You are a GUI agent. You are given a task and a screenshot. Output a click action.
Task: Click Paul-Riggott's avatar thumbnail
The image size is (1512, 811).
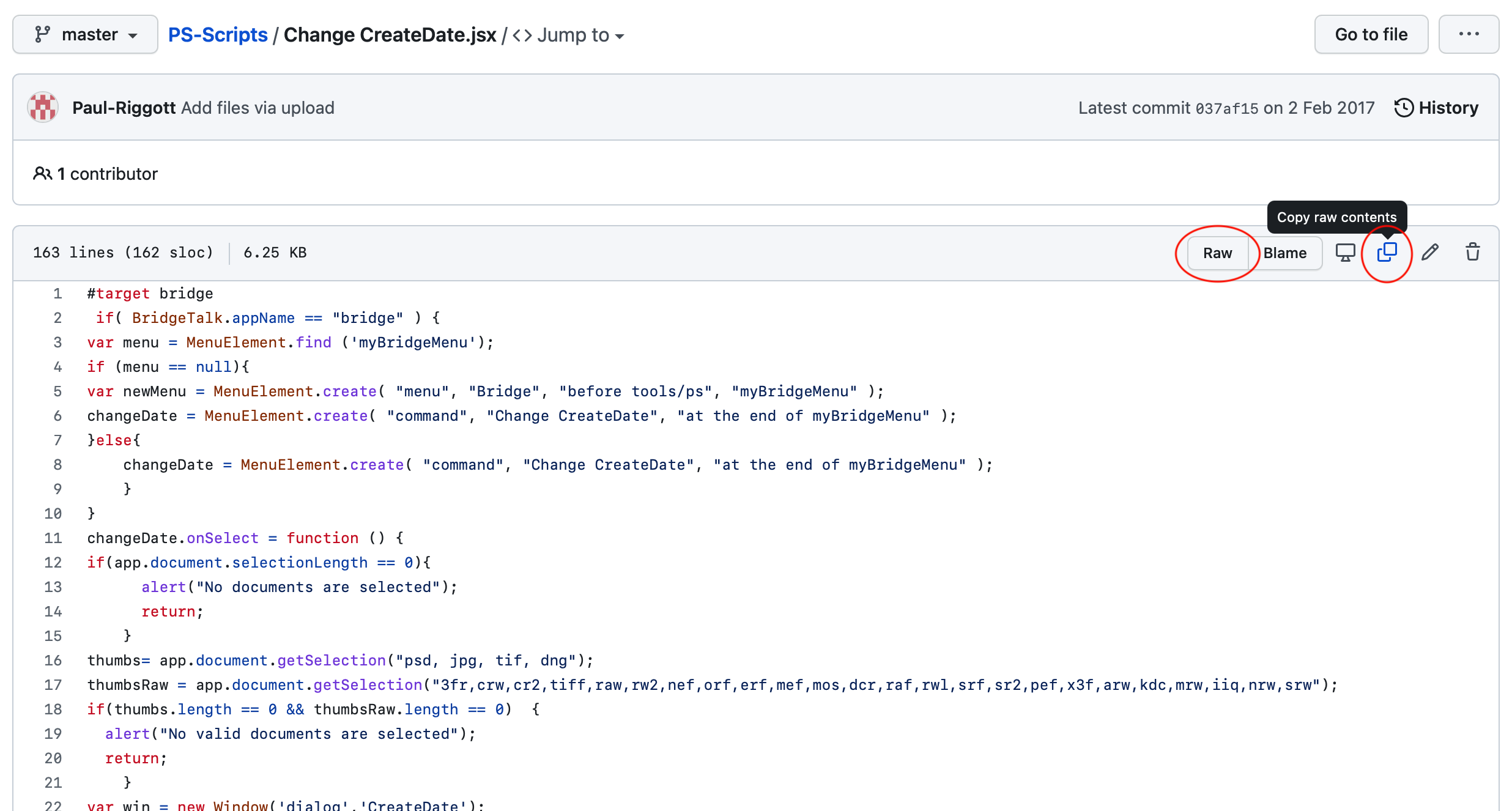[x=42, y=106]
